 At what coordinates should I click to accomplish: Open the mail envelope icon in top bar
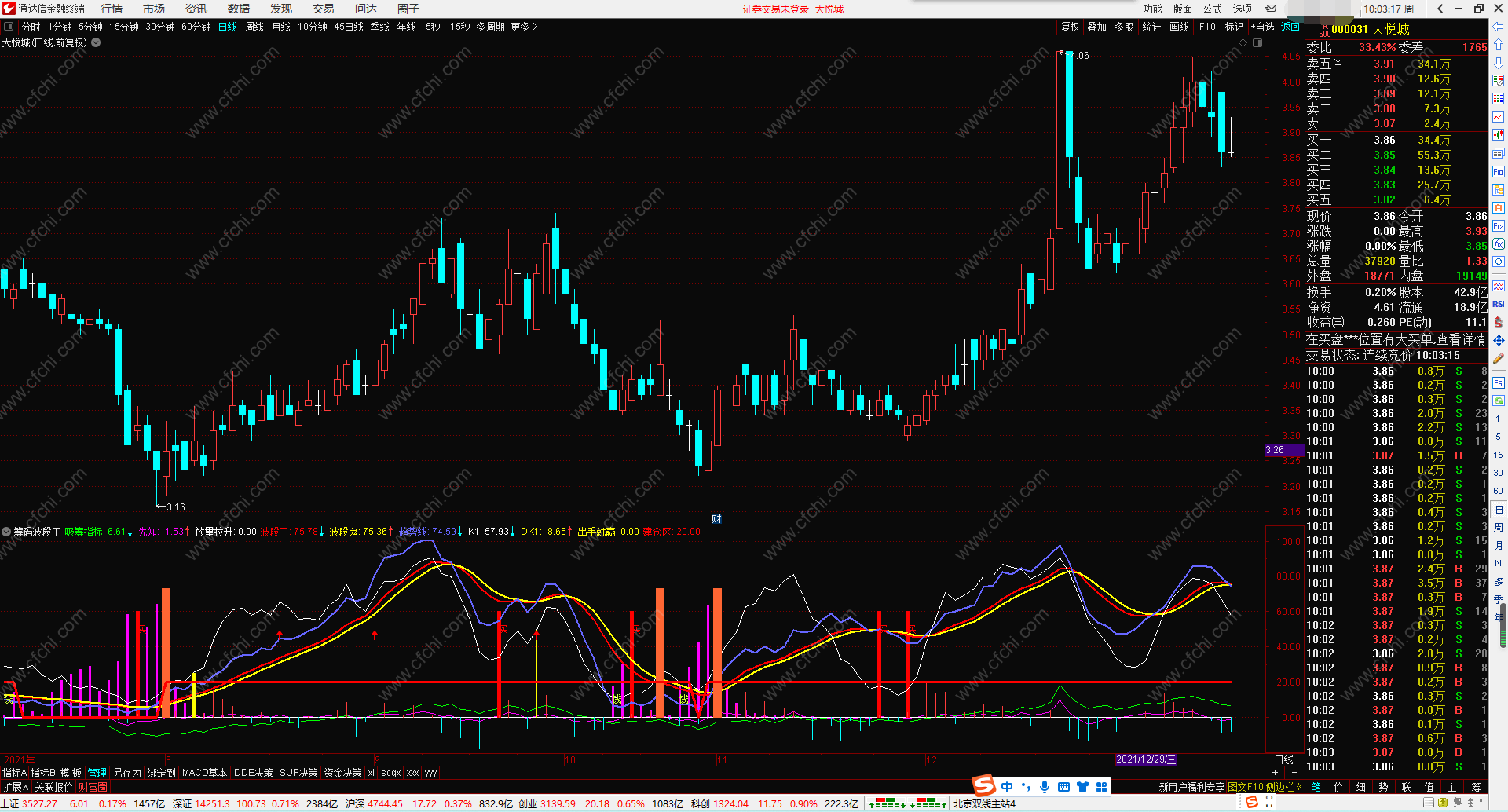(x=1271, y=9)
